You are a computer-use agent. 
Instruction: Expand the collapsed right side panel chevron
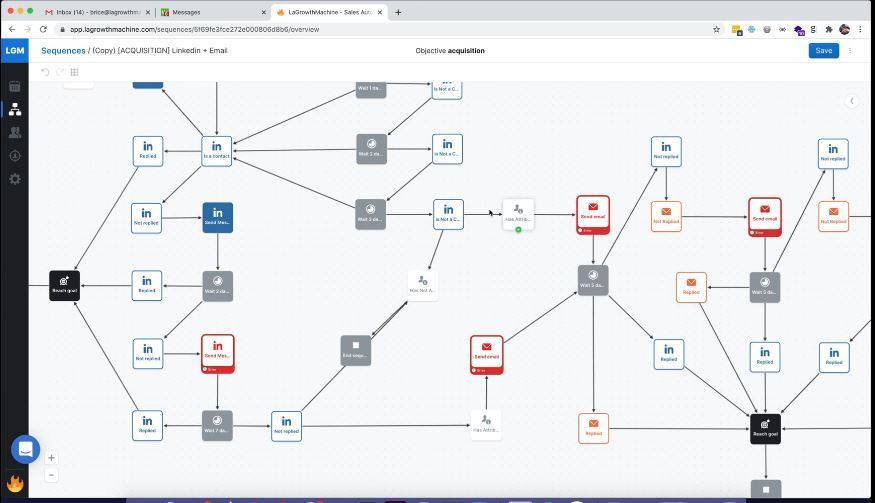(x=852, y=101)
